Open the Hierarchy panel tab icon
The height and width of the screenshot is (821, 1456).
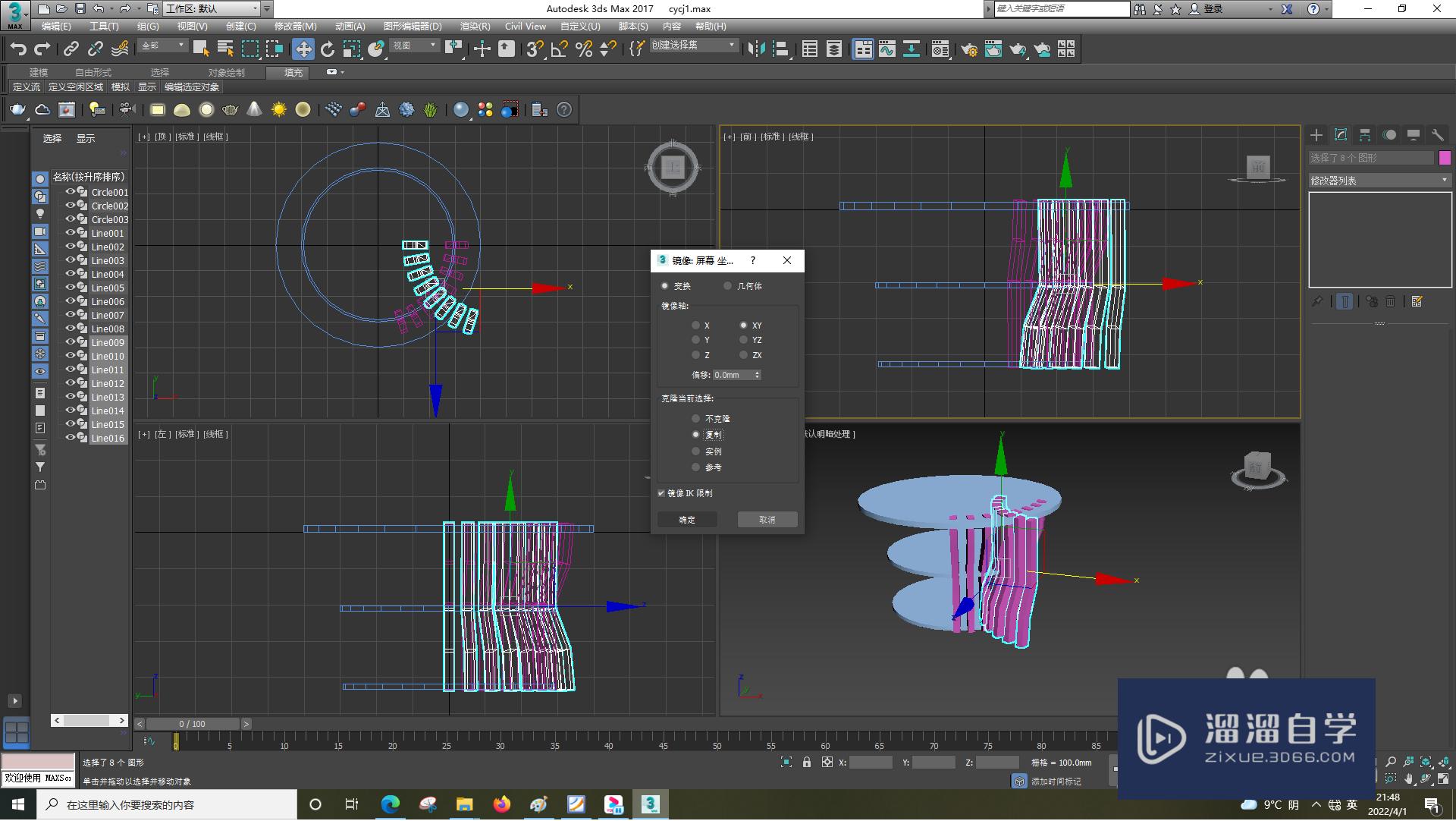tap(1365, 135)
